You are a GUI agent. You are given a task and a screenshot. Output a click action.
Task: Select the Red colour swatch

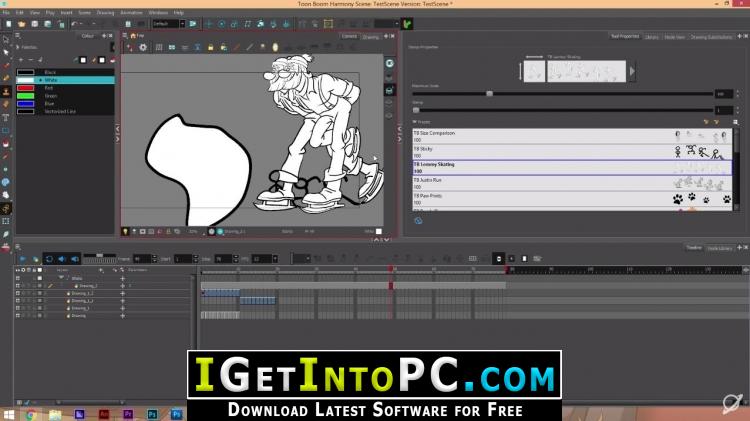pos(25,88)
